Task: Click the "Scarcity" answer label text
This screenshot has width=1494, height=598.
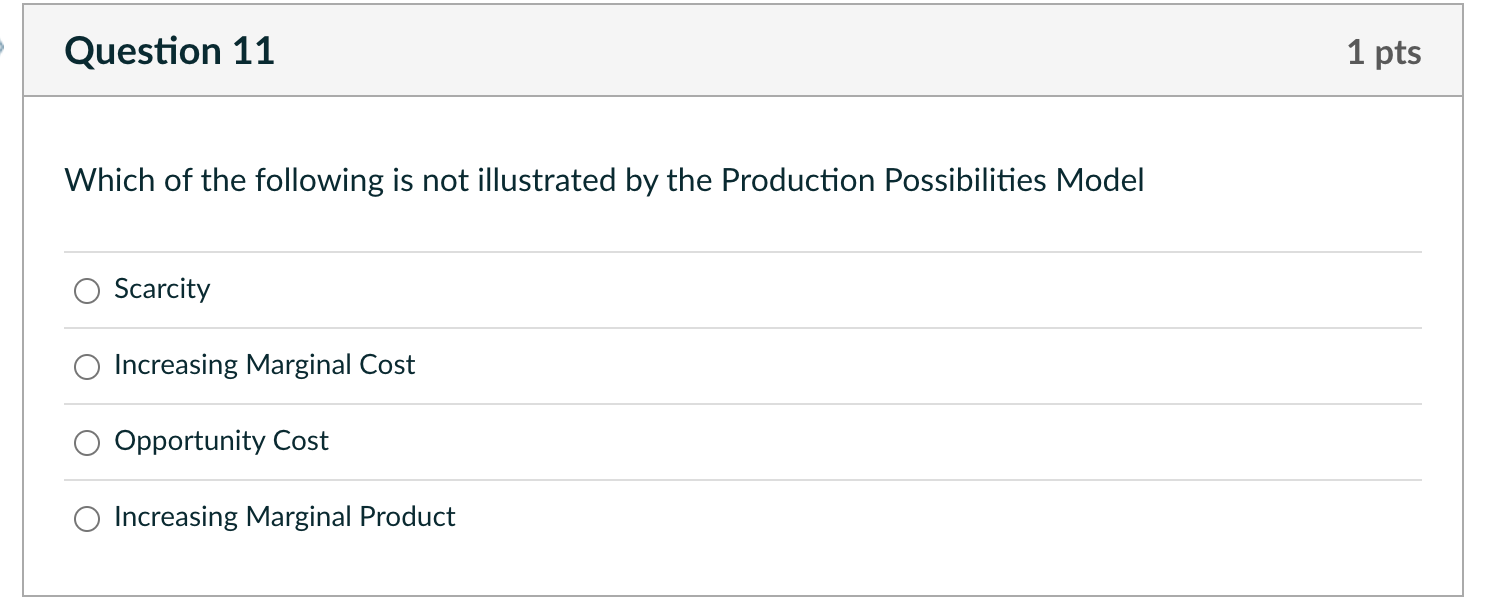Action: (162, 289)
